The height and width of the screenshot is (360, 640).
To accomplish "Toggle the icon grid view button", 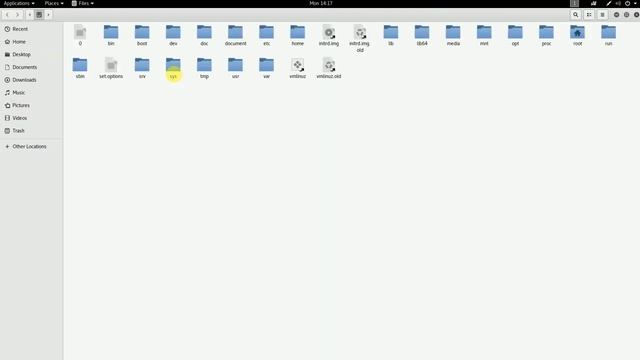I will (589, 15).
